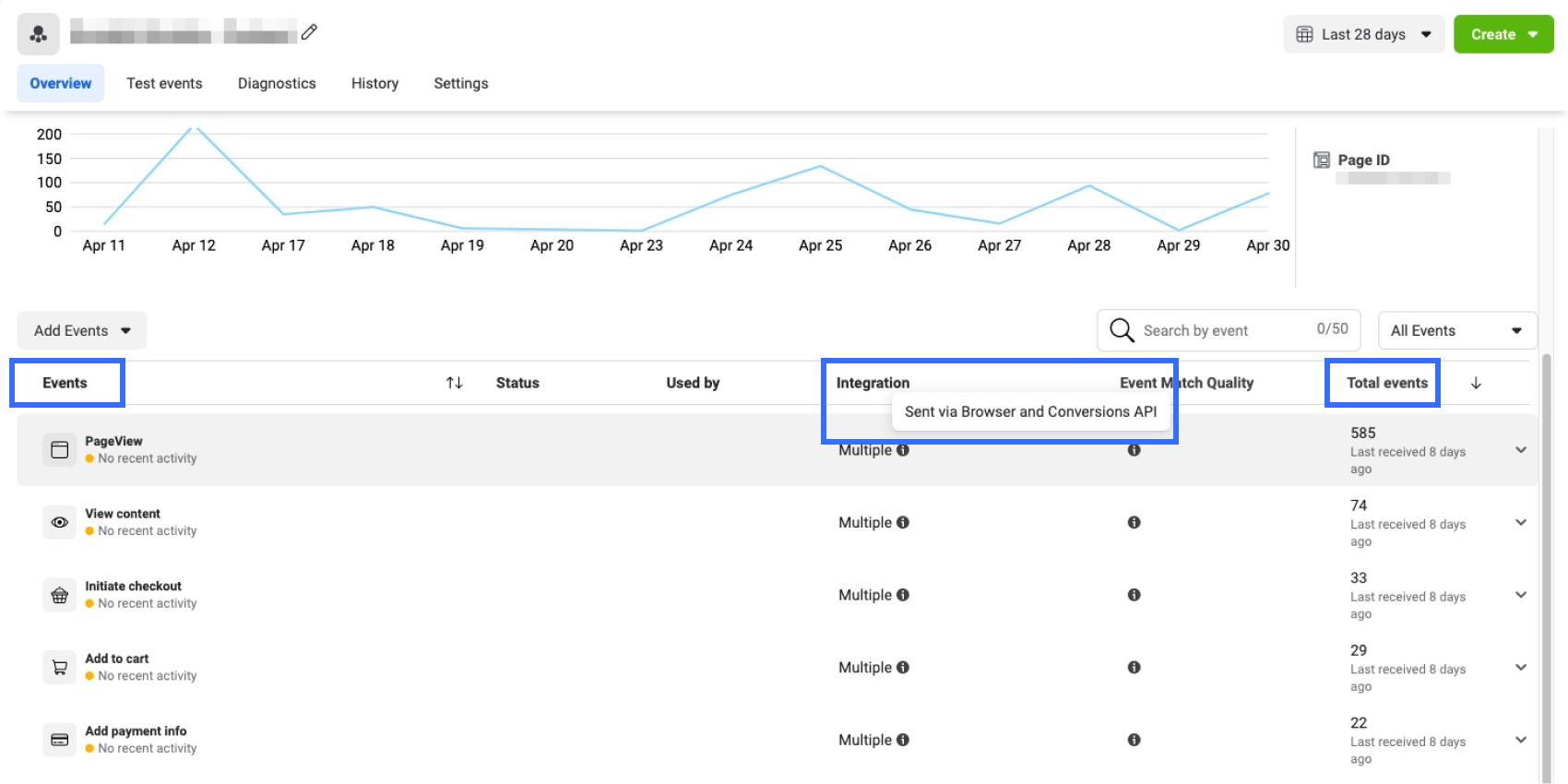Click the green Create button

[1503, 34]
